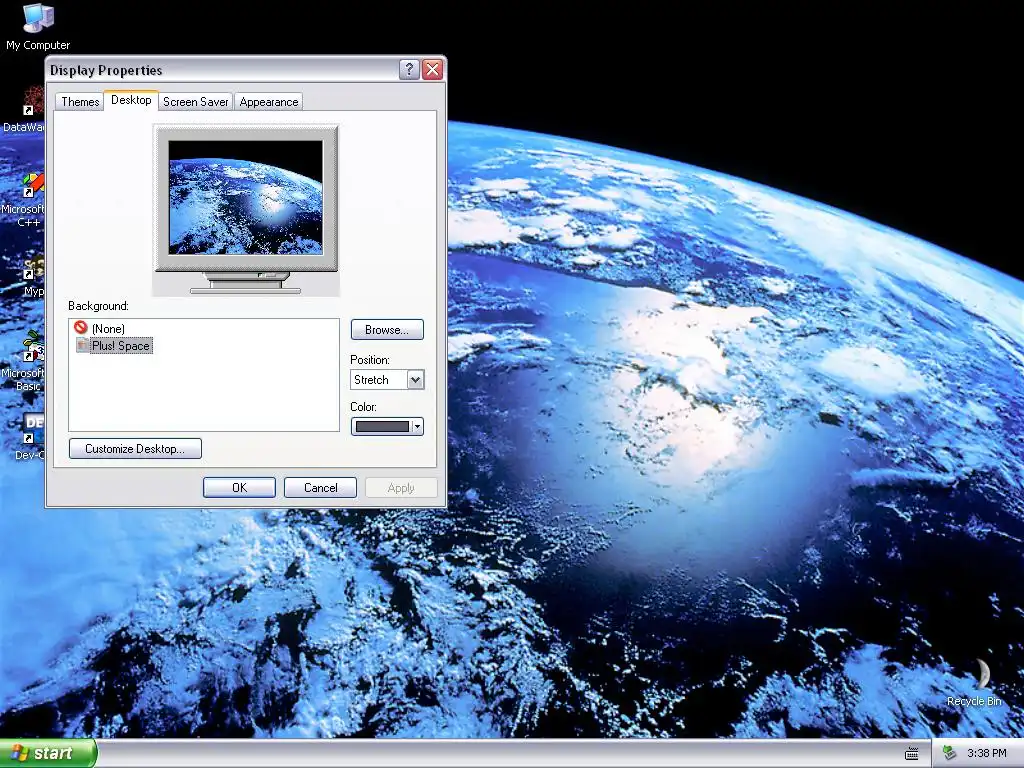Select the (None) background icon
1024x768 pixels.
[x=81, y=327]
